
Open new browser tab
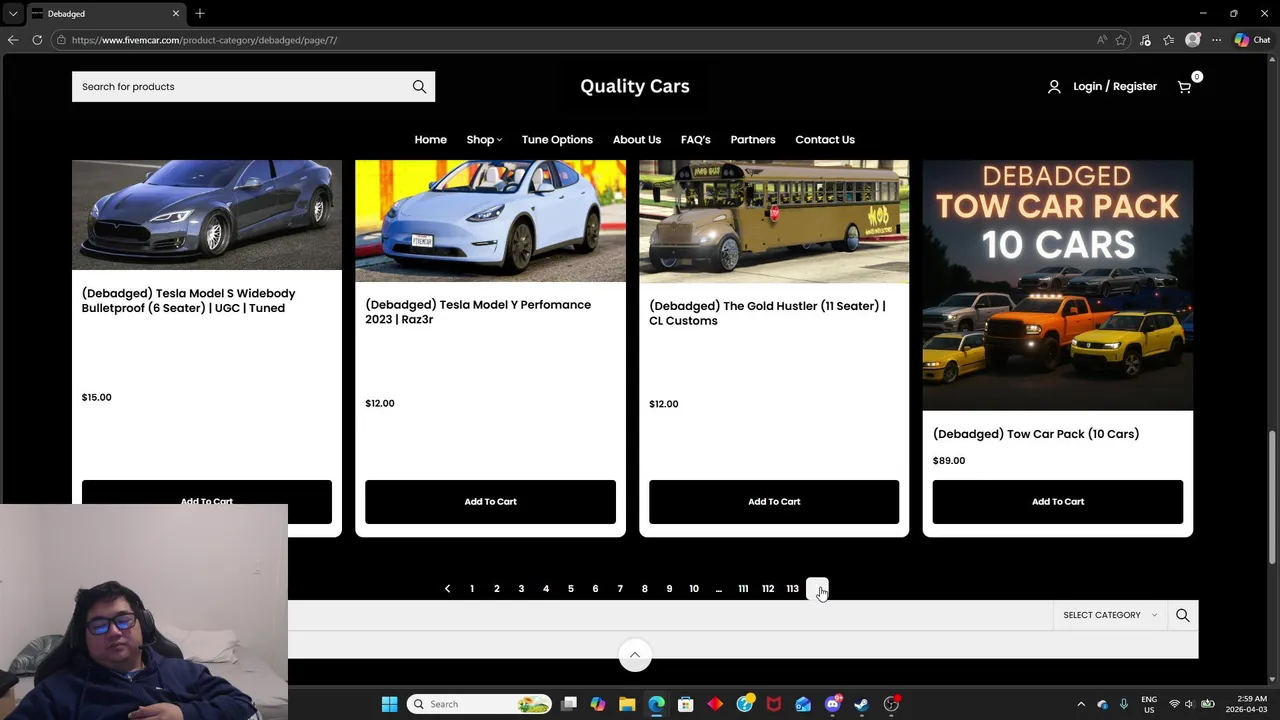click(x=200, y=13)
